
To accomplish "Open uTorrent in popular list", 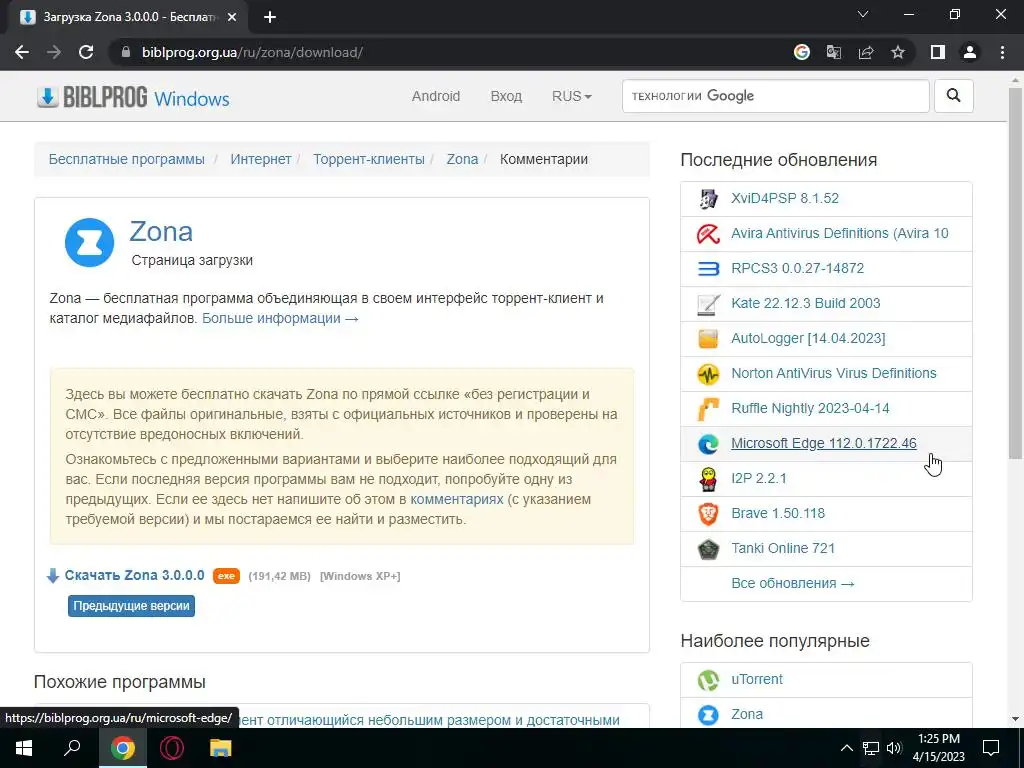I will pyautogui.click(x=756, y=679).
